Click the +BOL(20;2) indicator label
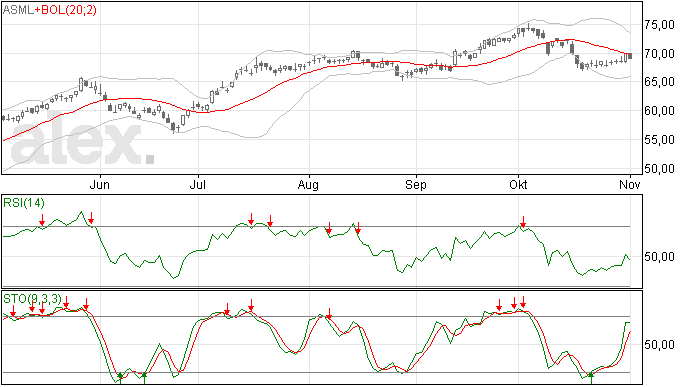 click(x=65, y=10)
